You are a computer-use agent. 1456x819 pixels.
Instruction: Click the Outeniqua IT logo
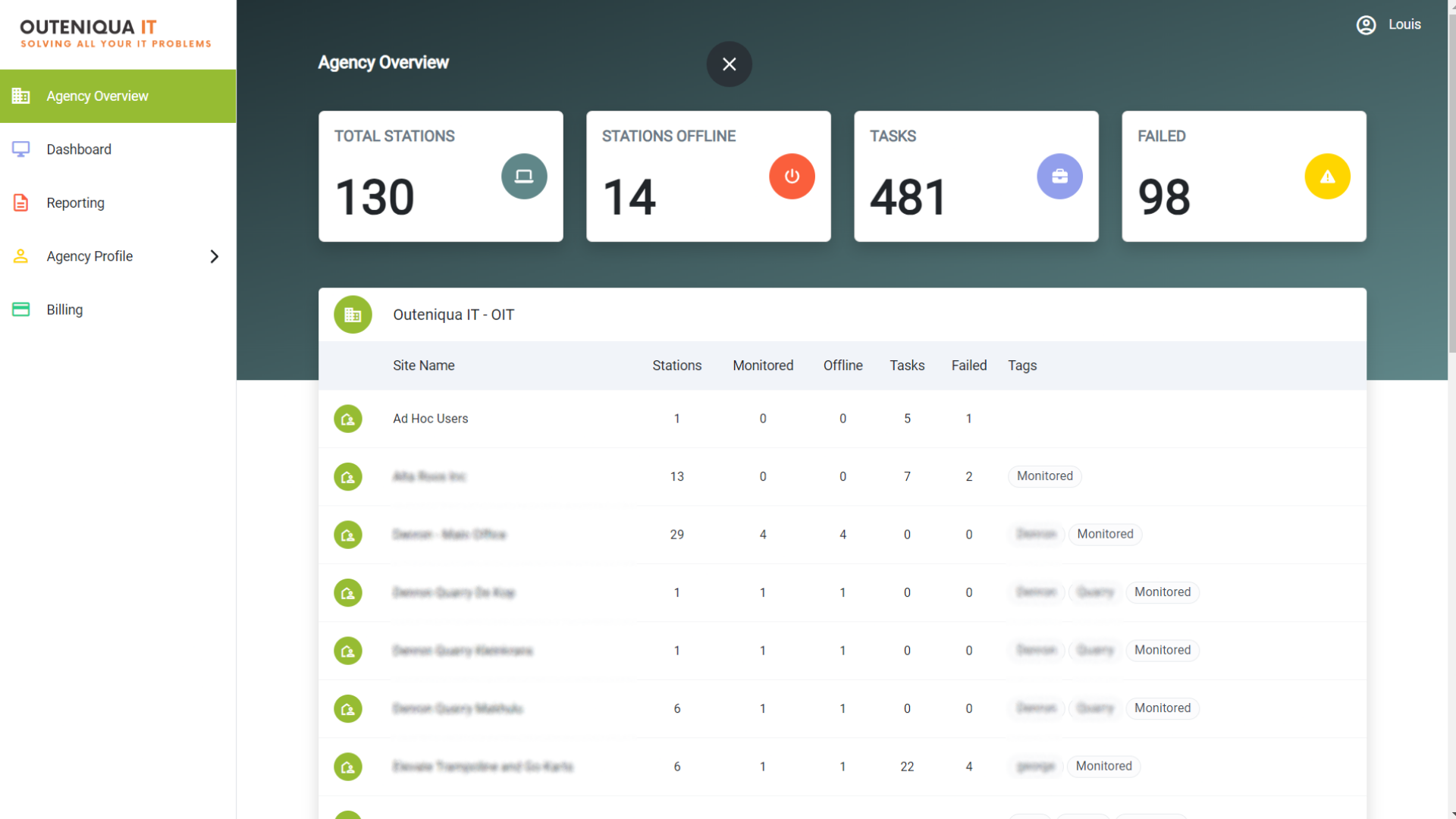point(115,33)
